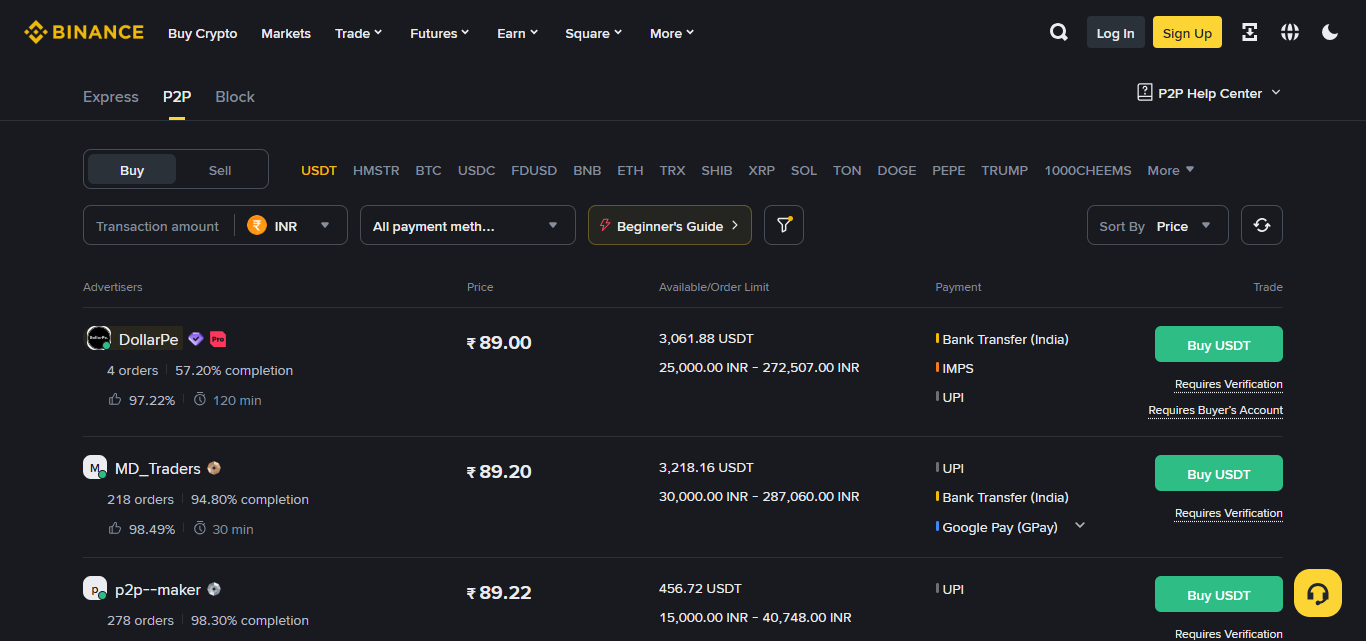Click the Transaction amount input field
This screenshot has width=1366, height=641.
(157, 225)
